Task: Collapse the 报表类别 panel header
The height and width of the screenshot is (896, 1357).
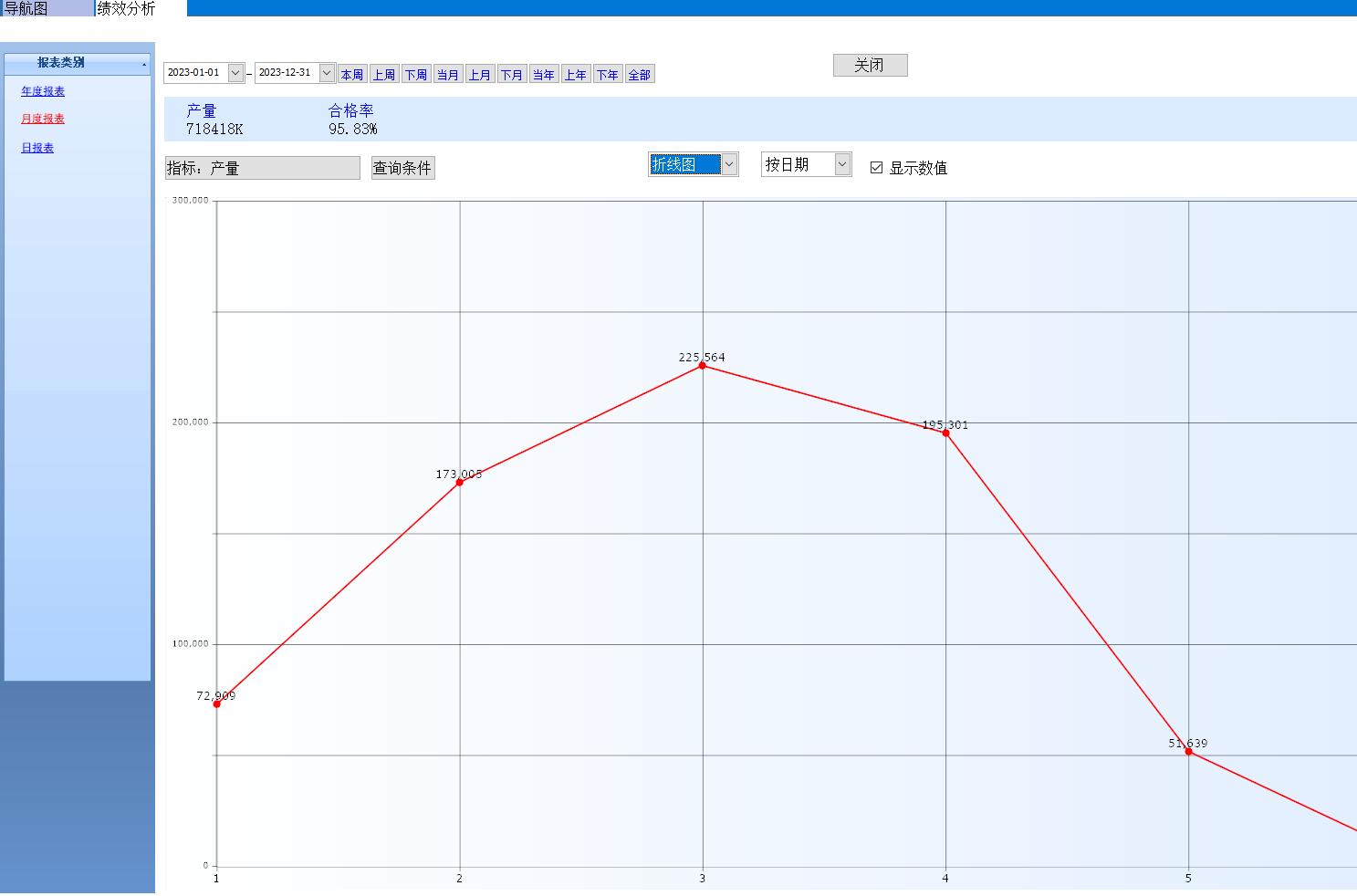Action: (144, 64)
